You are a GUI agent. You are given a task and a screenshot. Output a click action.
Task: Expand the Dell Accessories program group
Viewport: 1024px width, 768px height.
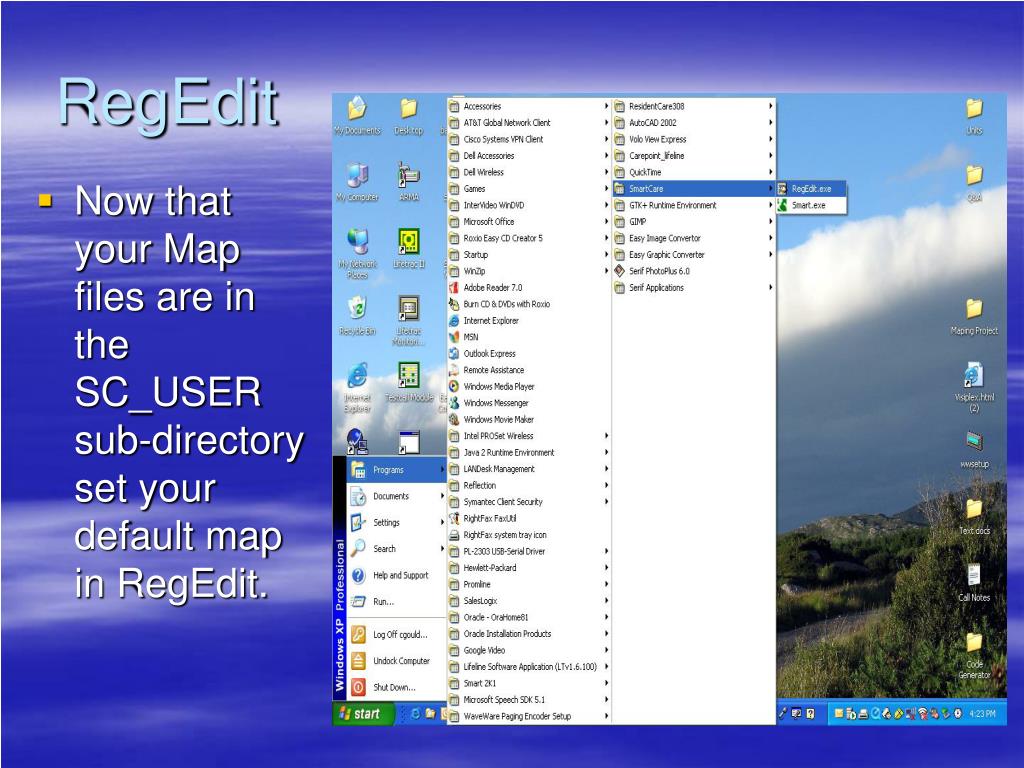point(529,155)
